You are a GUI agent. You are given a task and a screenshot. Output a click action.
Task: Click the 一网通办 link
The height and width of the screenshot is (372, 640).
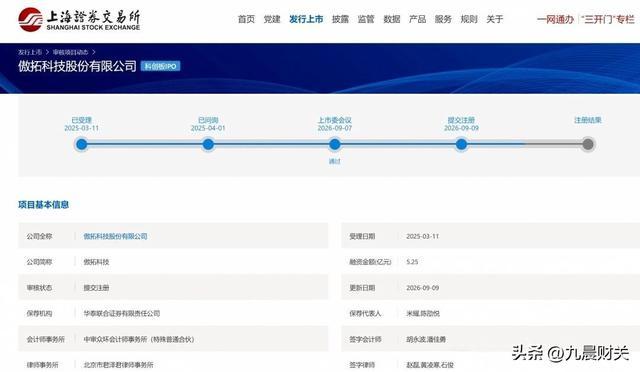556,19
